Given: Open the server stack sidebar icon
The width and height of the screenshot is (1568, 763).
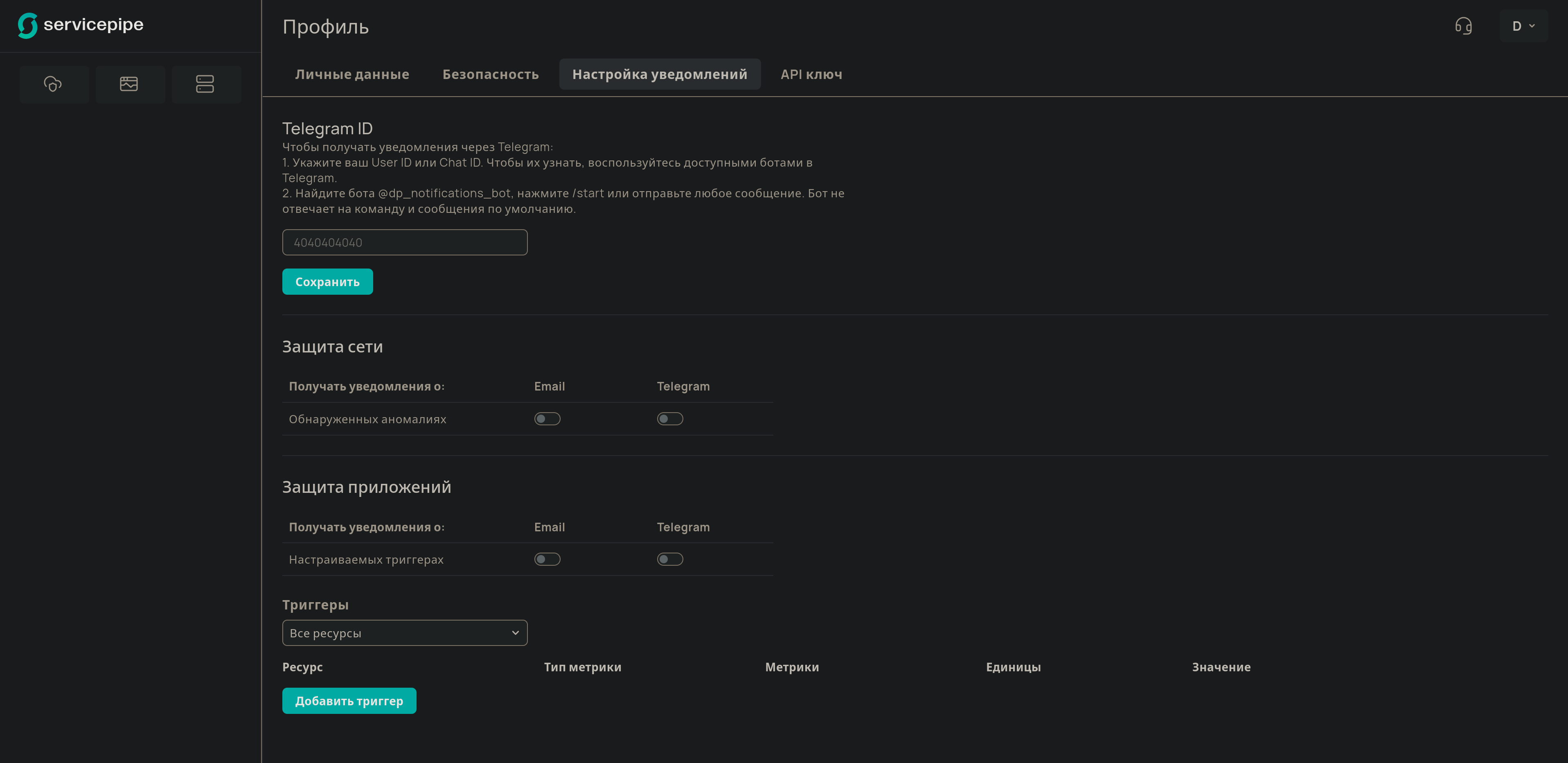Looking at the screenshot, I should (205, 84).
